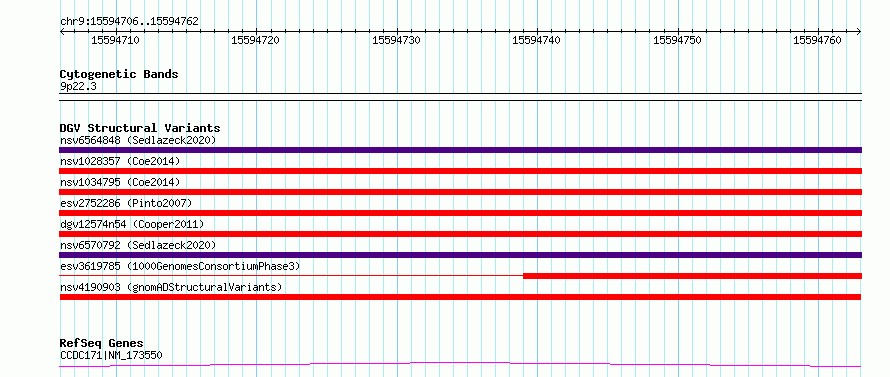Screen dimensions: 890x377
Task: Click label esv2752286 (Pinto2007)
Action: (126, 203)
